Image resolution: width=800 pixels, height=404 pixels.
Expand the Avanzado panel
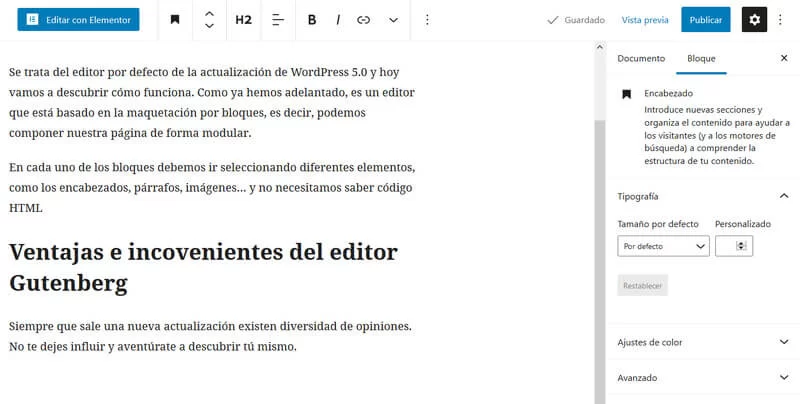point(703,377)
